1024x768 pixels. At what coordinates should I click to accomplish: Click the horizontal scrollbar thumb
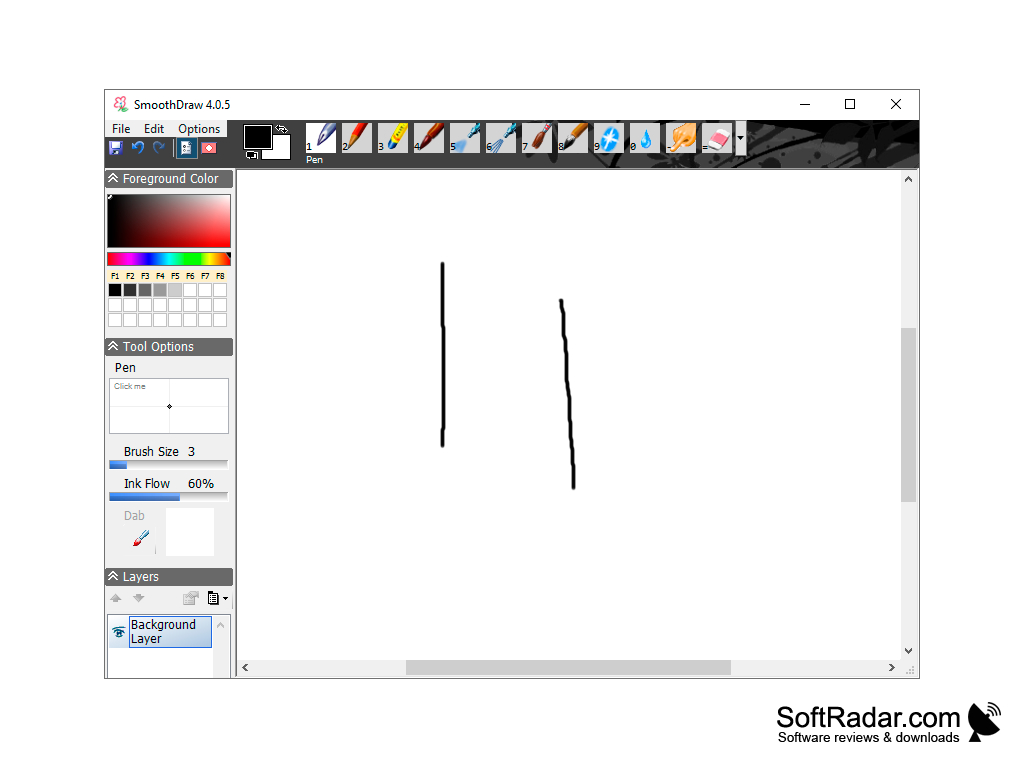click(x=568, y=667)
